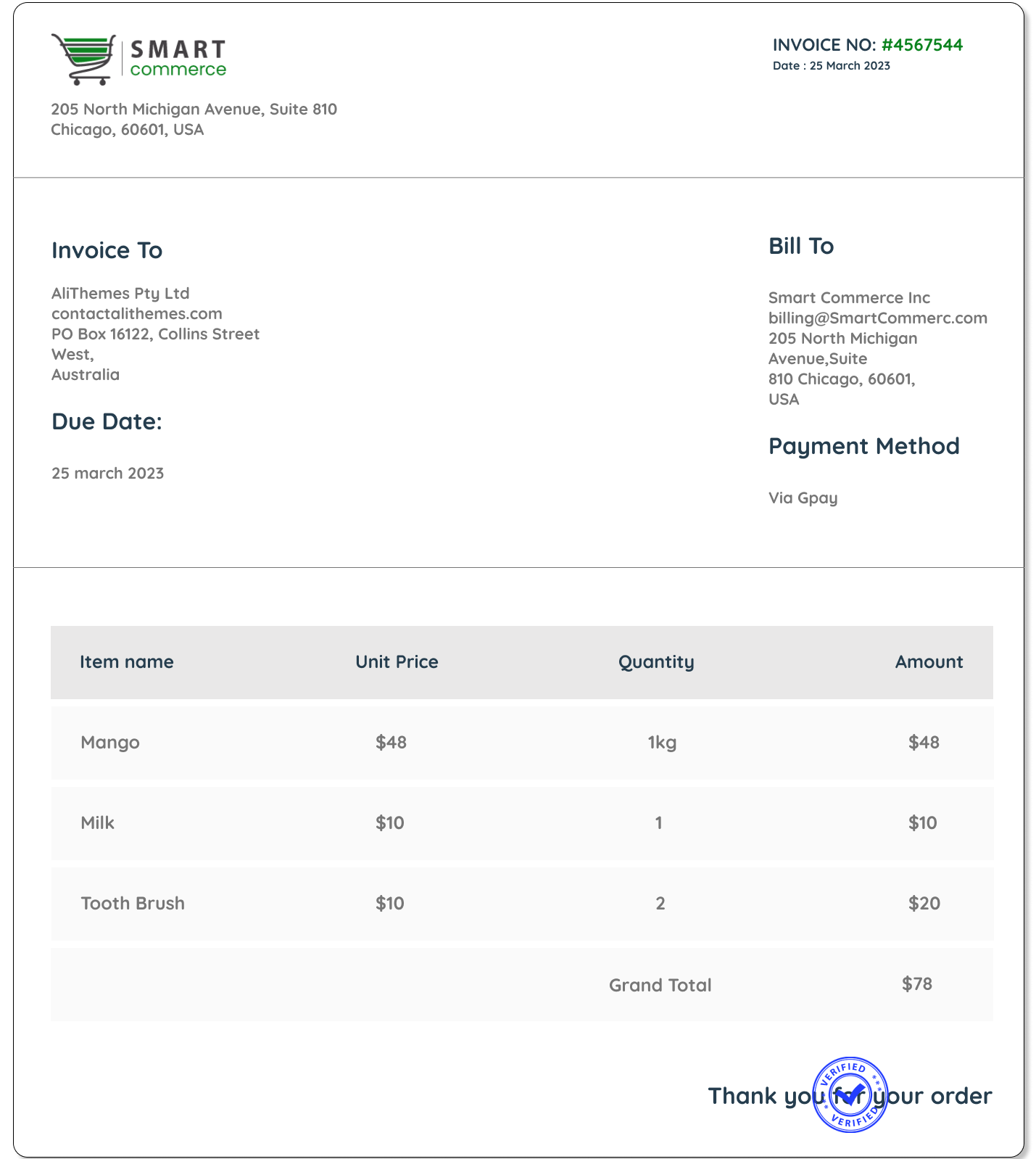Click the Grand Total value $78
Screen dimensions: 1036x1159
click(917, 983)
